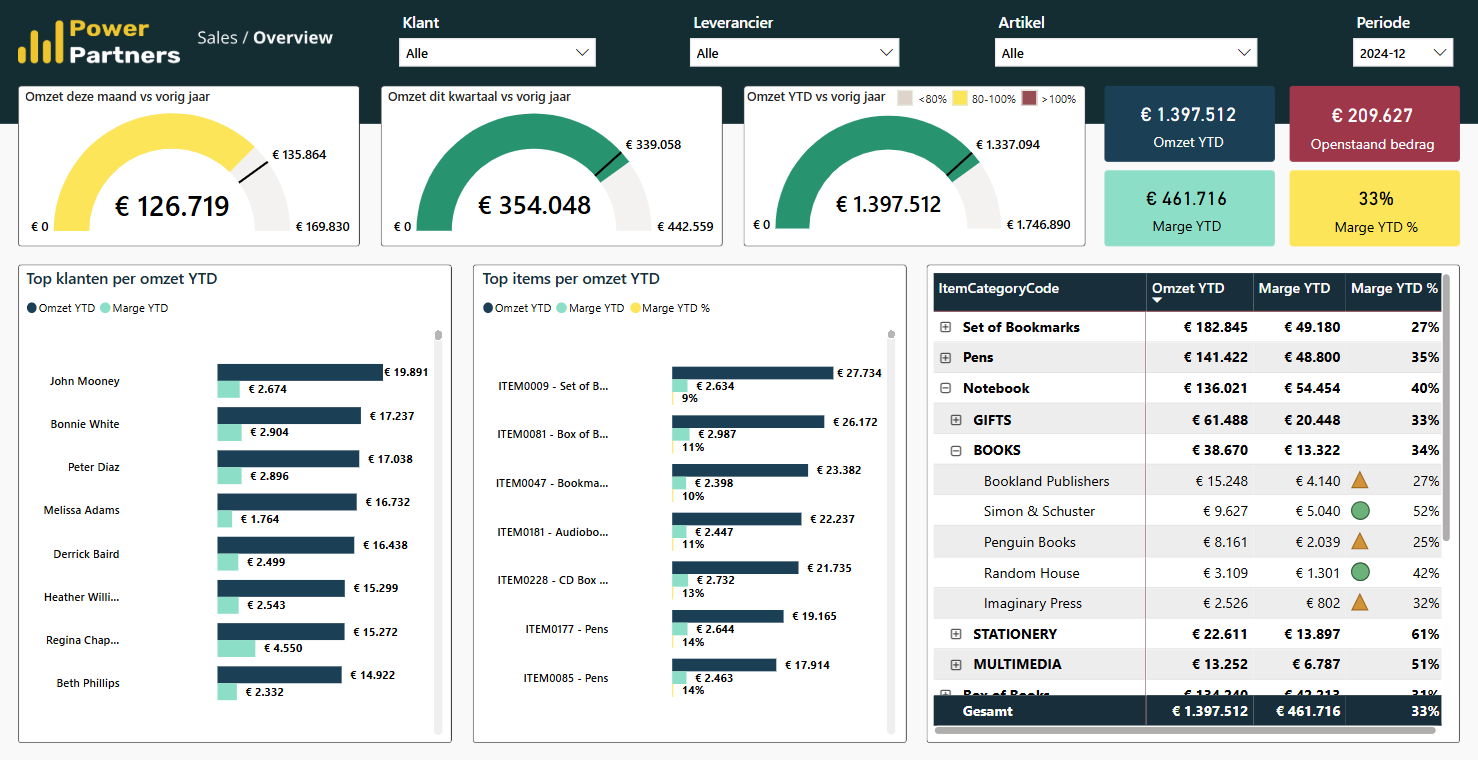Sort by the Marge YTD % column header
The width and height of the screenshot is (1478, 760).
tap(1394, 288)
